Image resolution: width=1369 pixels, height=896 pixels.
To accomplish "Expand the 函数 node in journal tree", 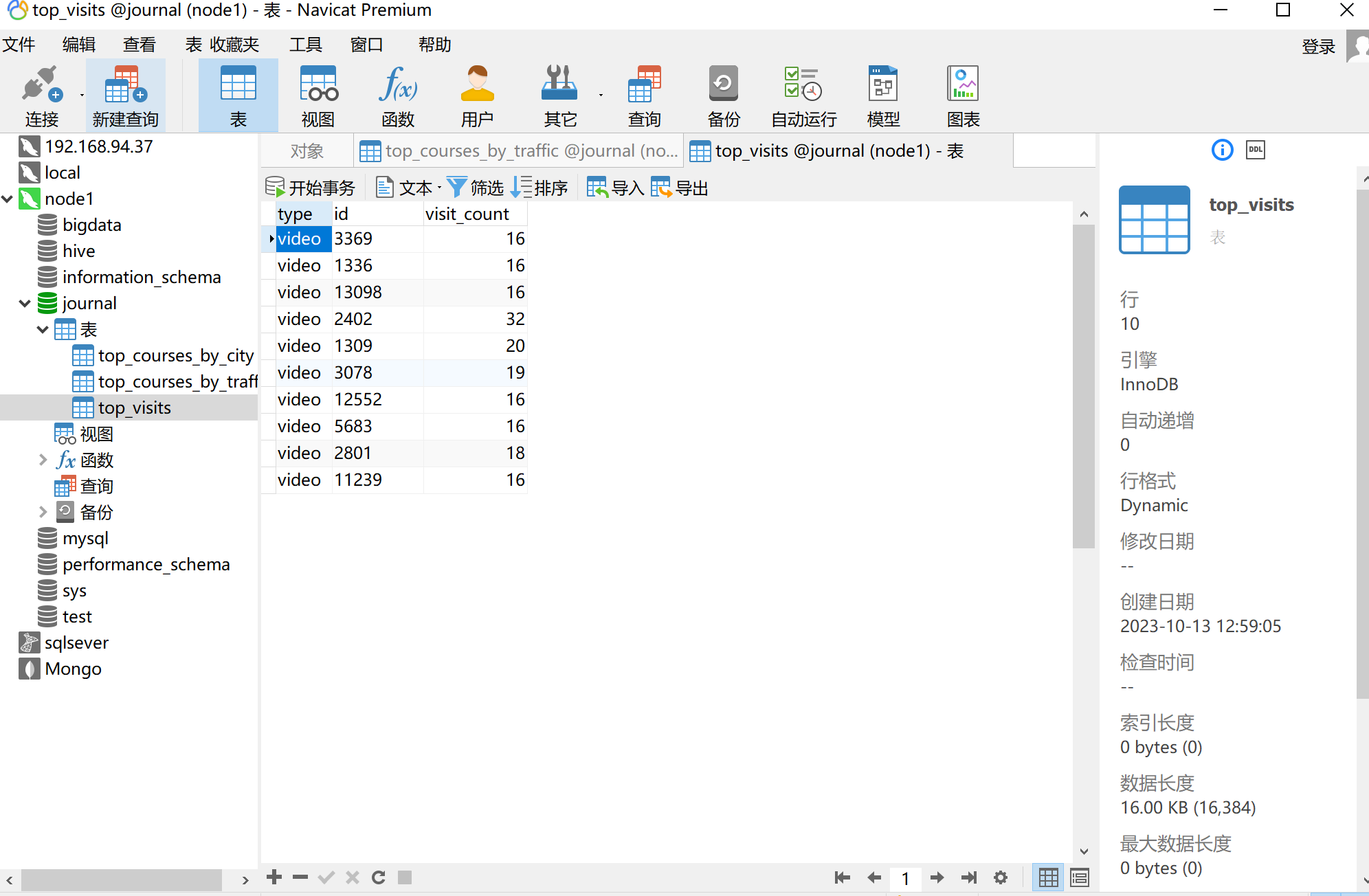I will coord(43,460).
